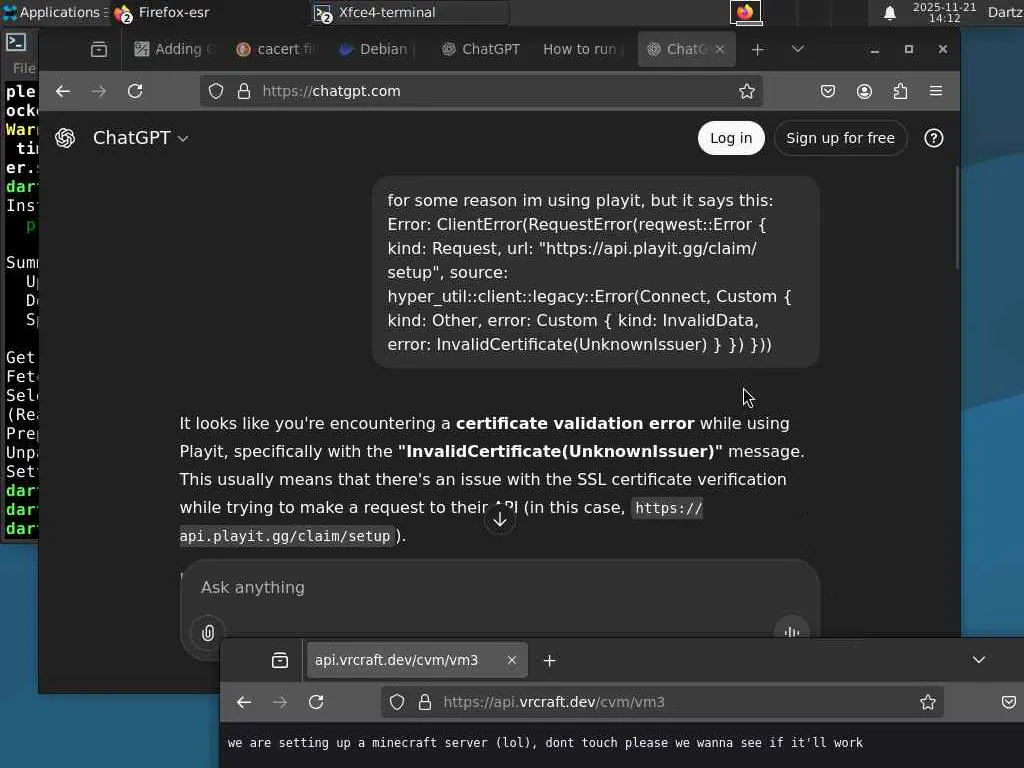This screenshot has height=768, width=1024.
Task: Click the scroll to bottom arrow button
Action: click(x=500, y=519)
